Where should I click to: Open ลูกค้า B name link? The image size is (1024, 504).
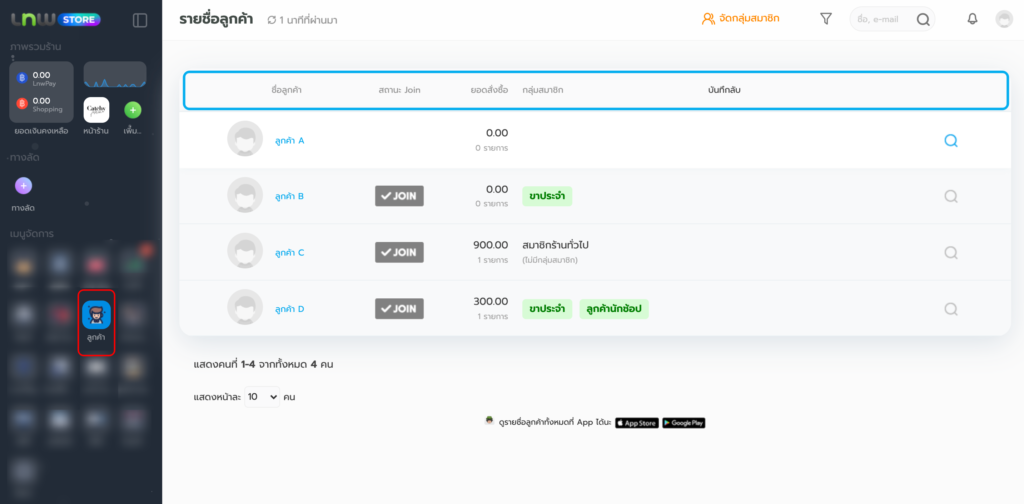tap(289, 196)
